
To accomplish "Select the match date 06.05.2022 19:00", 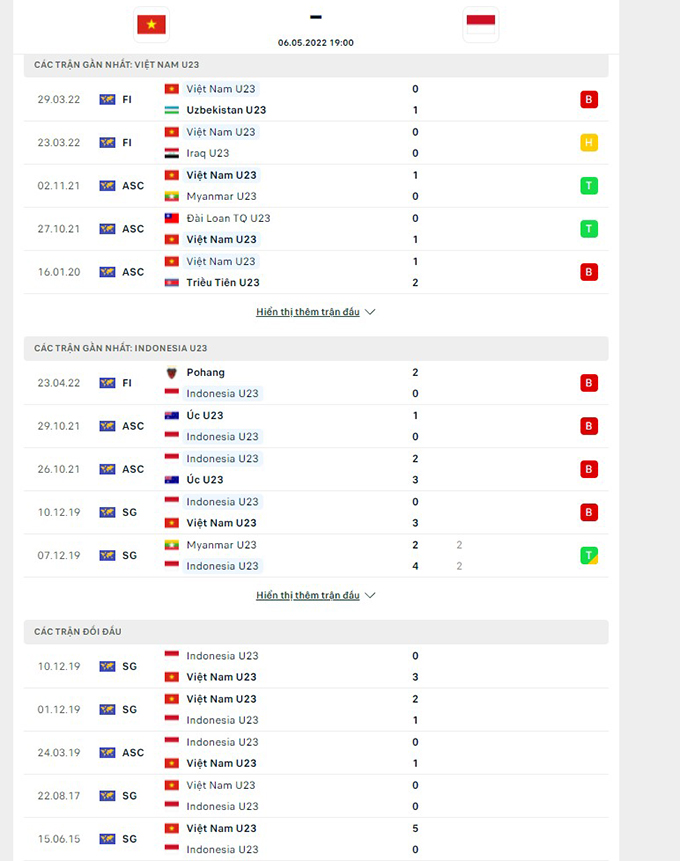I will [x=316, y=43].
